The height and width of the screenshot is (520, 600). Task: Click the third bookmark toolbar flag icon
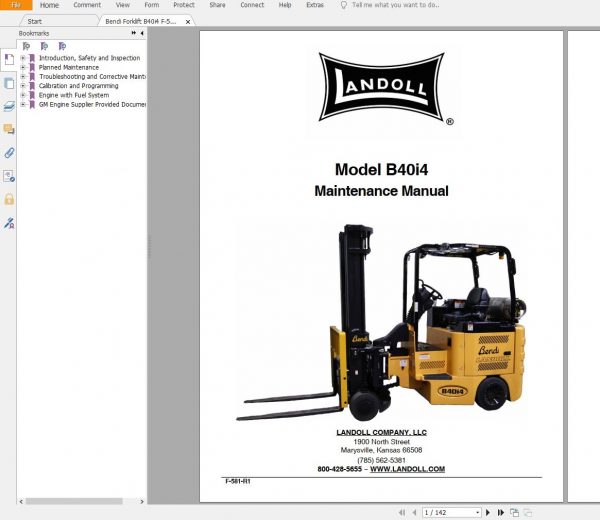(62, 46)
